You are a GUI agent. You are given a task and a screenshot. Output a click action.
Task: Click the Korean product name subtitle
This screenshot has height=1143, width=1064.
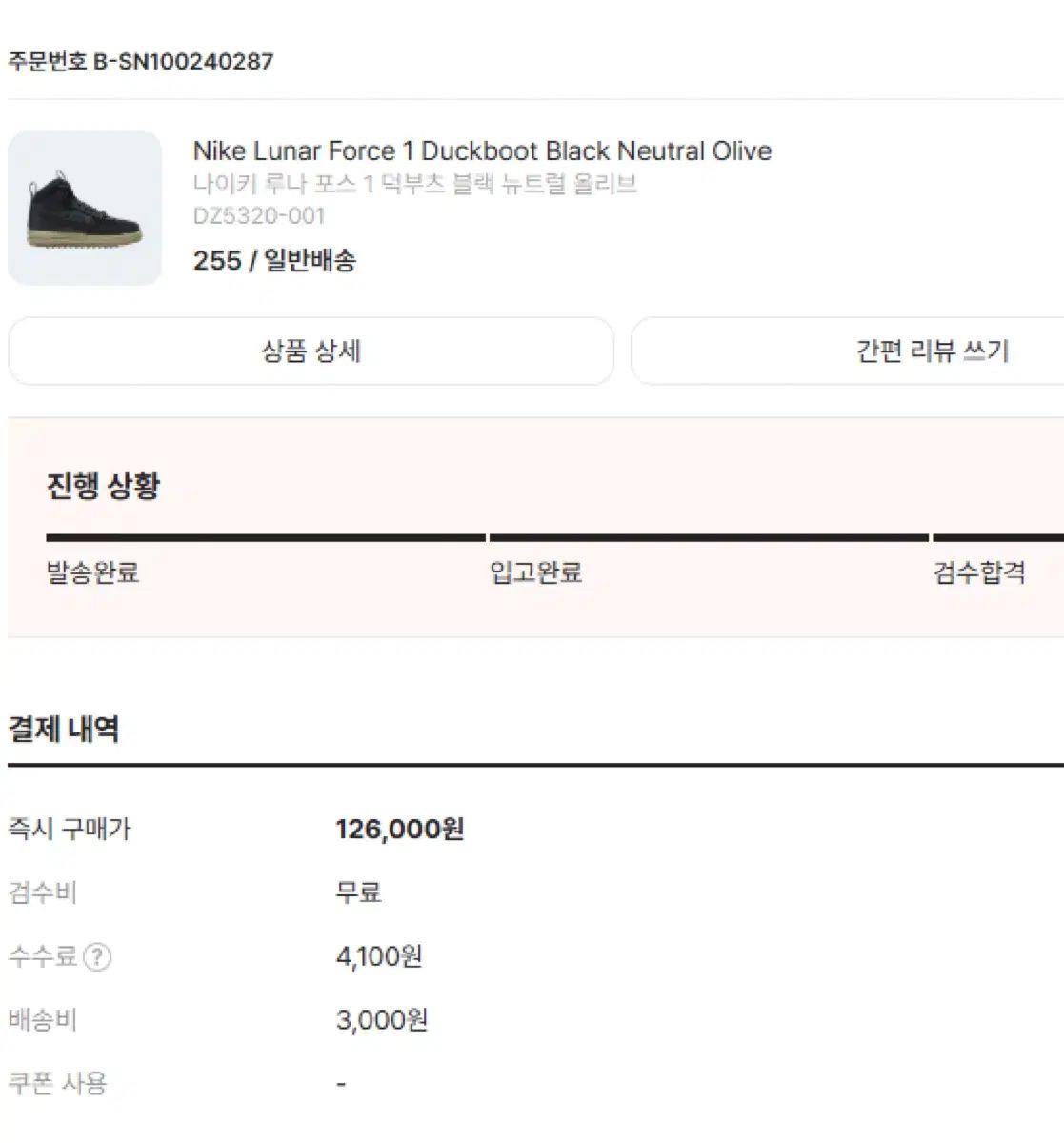tap(415, 184)
